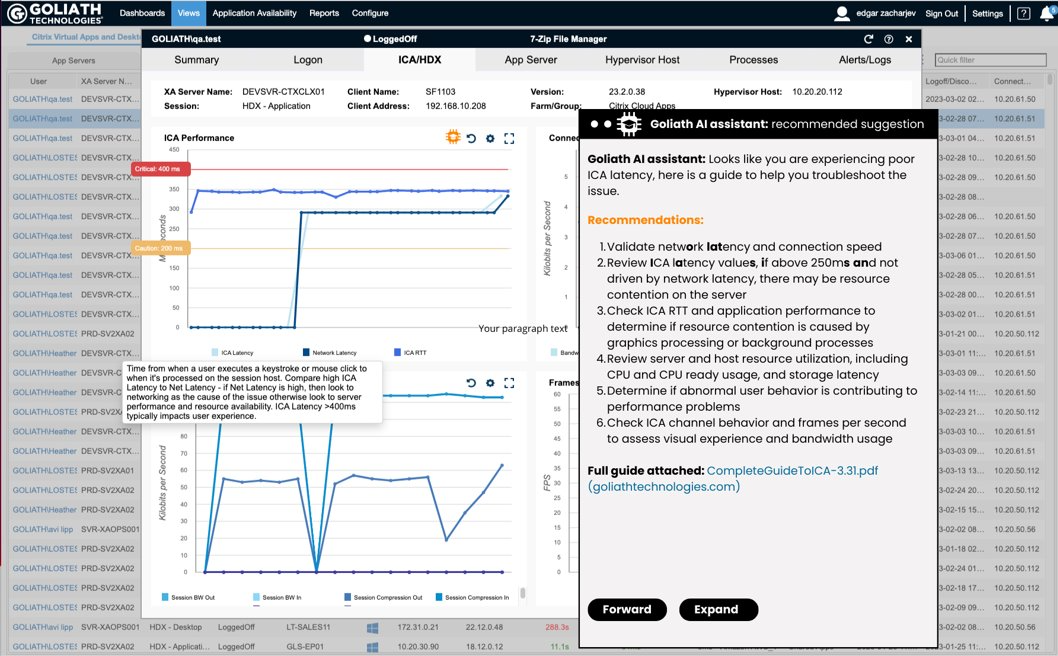The width and height of the screenshot is (1058, 656).
Task: Switch to the Processes tab
Action: pyautogui.click(x=754, y=59)
